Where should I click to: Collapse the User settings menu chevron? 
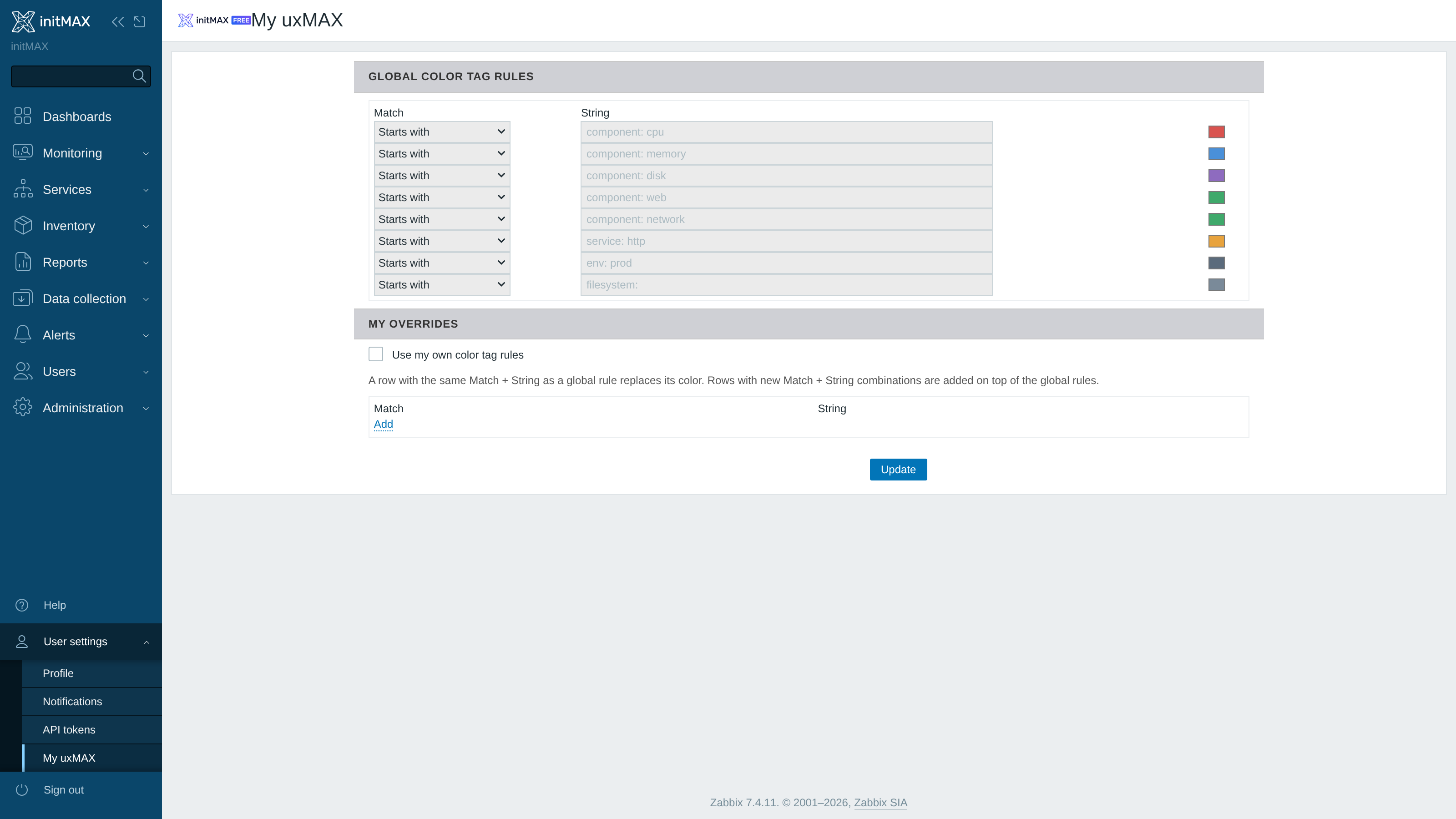point(147,642)
